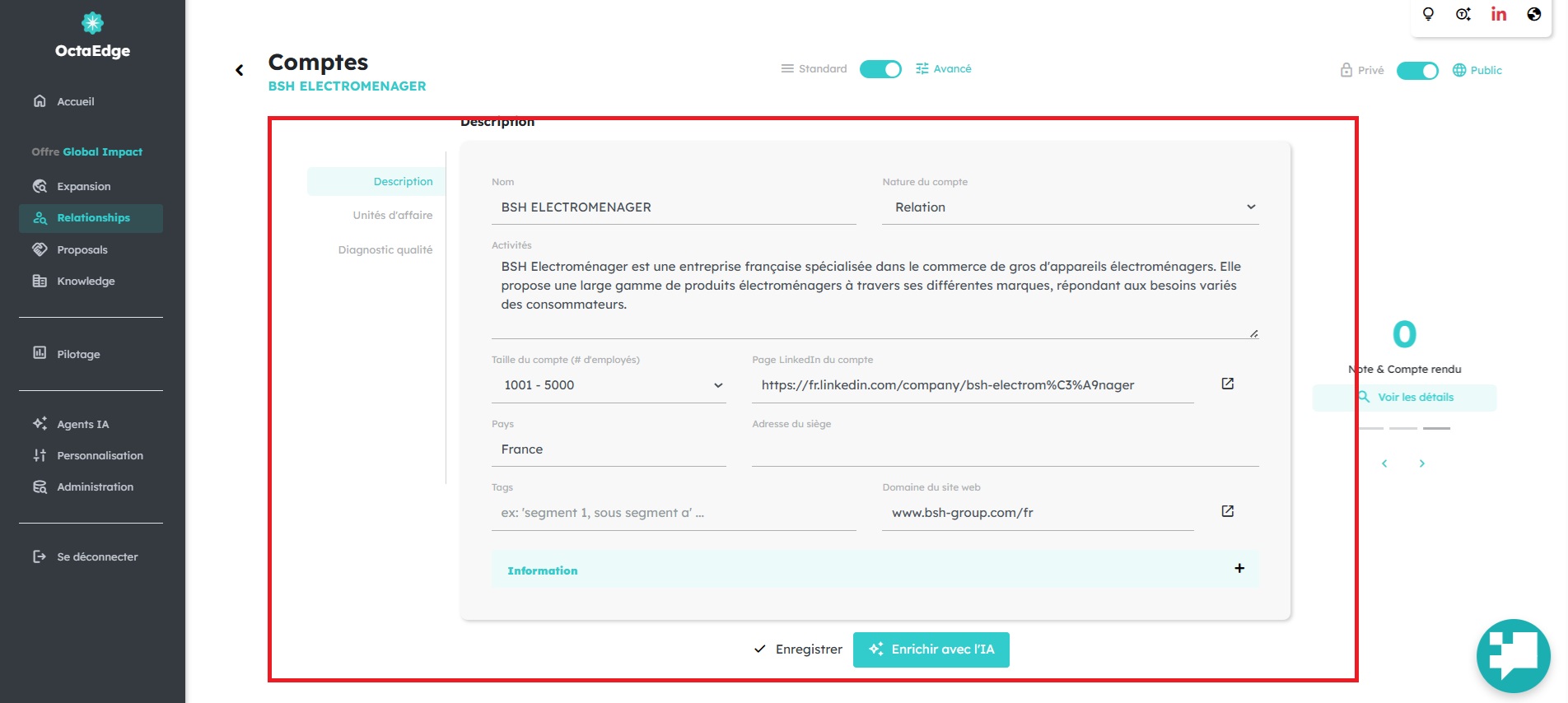Click the Privé lock icon
Screen dimensions: 1568x703
tap(1346, 70)
